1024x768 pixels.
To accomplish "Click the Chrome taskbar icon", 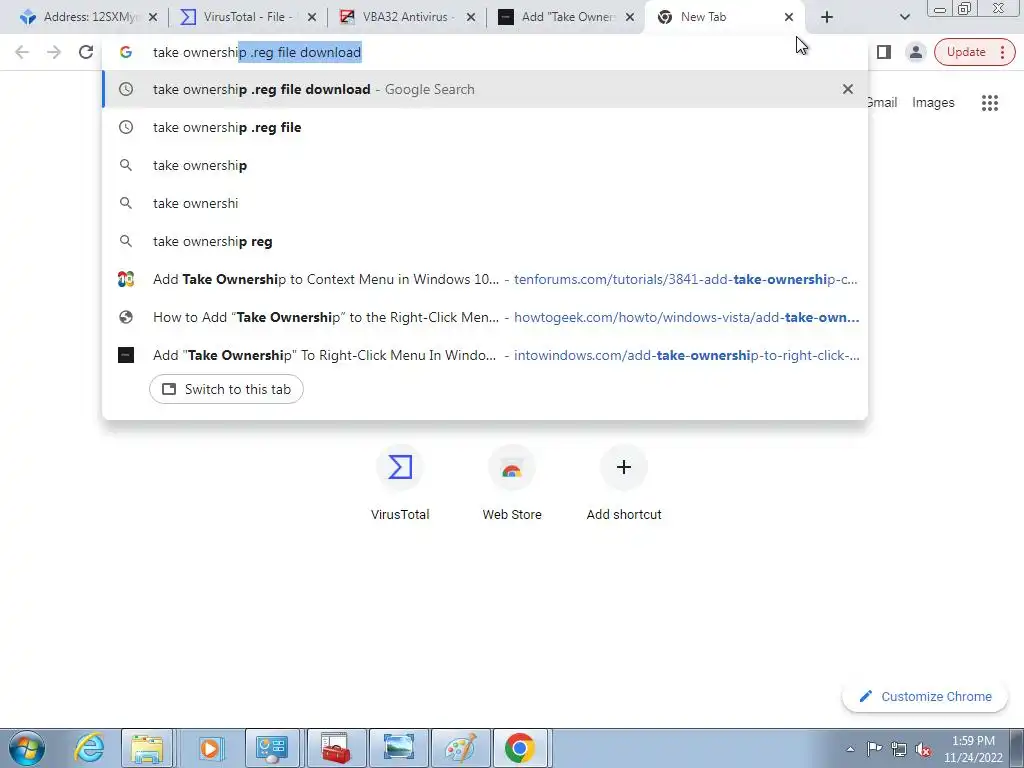I will coord(520,748).
